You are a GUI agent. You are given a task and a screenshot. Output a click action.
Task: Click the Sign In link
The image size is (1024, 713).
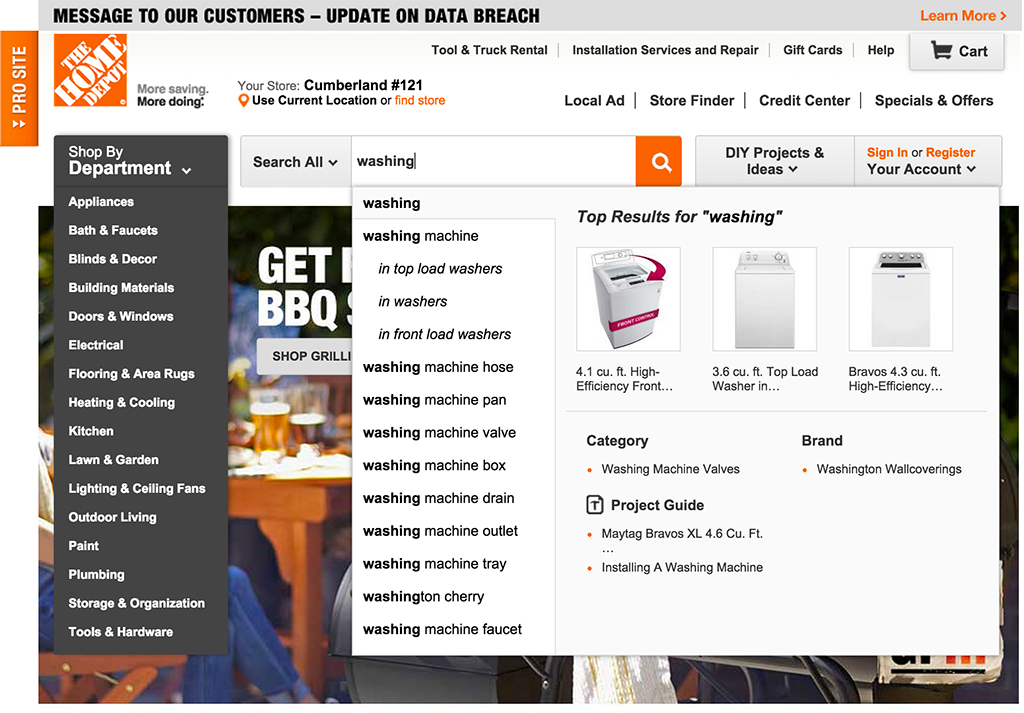click(887, 153)
